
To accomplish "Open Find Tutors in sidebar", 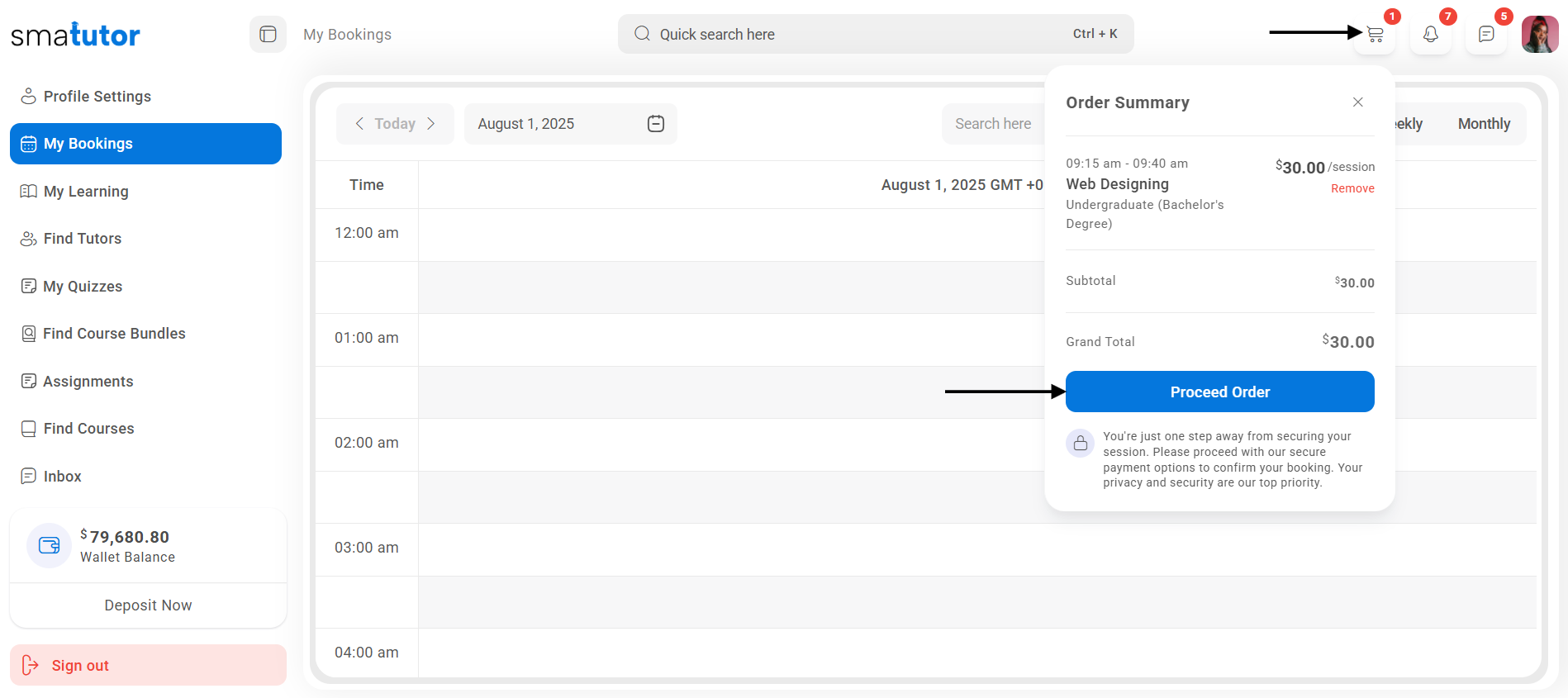I will coord(82,239).
